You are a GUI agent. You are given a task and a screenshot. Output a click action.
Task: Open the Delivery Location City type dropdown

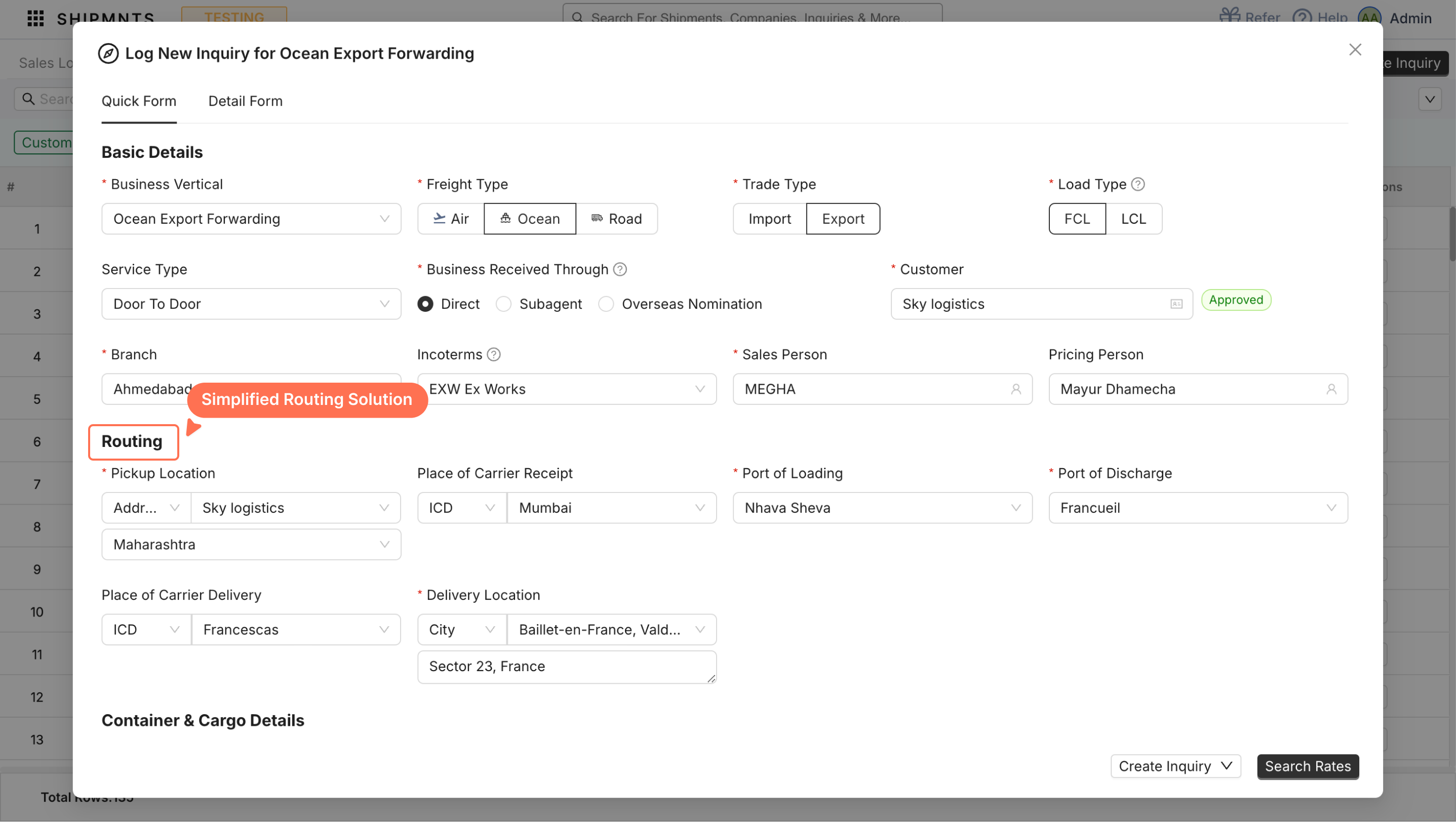[x=462, y=630]
